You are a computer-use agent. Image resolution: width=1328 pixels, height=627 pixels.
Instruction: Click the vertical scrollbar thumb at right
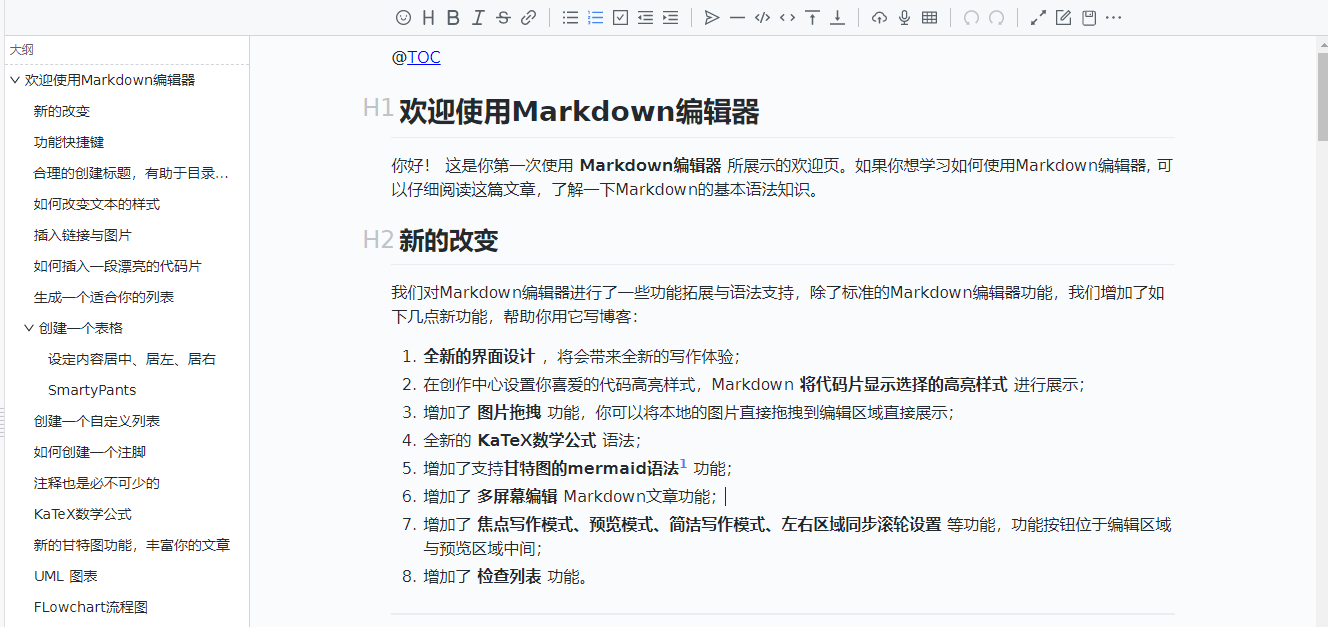coord(1322,95)
